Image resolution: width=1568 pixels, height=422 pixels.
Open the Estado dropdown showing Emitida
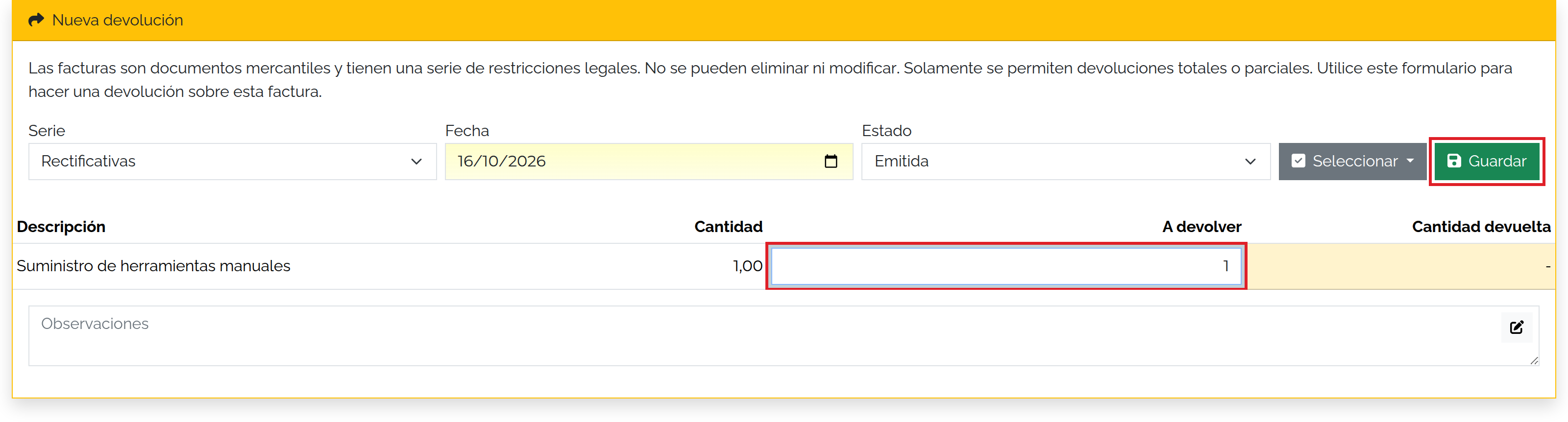point(1066,161)
